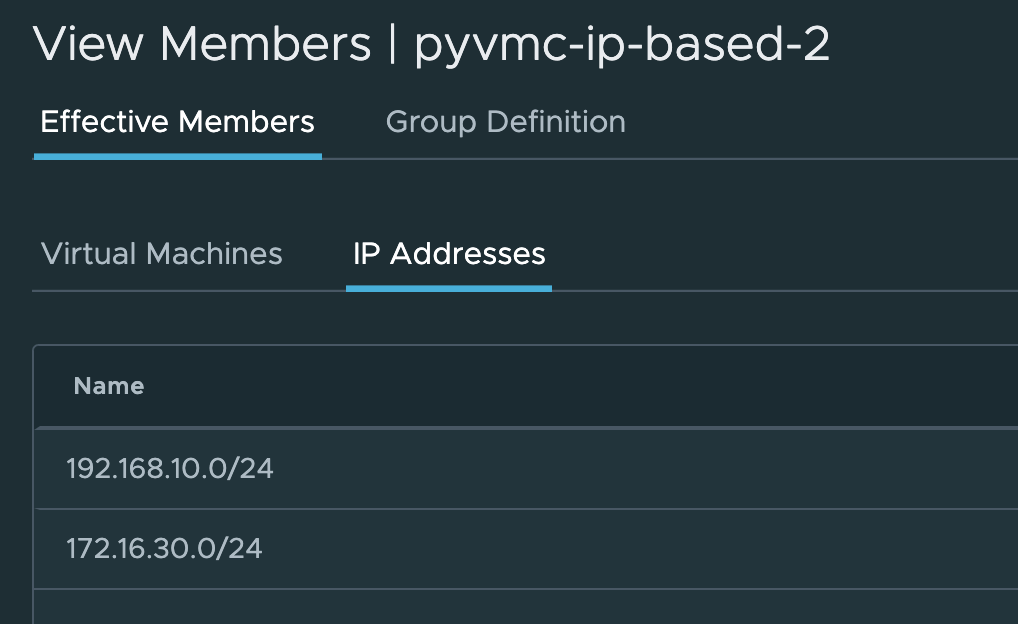Click the blue underline beneath IP Addresses

(449, 289)
